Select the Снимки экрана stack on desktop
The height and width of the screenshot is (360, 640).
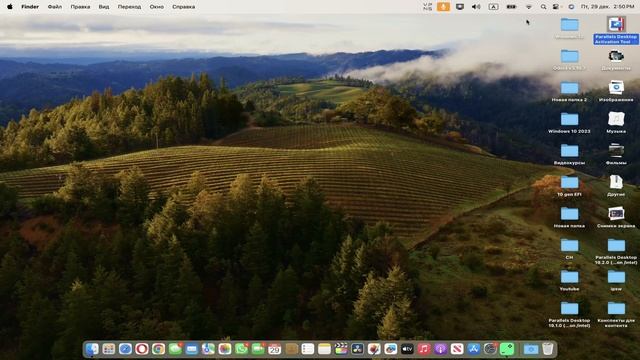pyautogui.click(x=616, y=217)
